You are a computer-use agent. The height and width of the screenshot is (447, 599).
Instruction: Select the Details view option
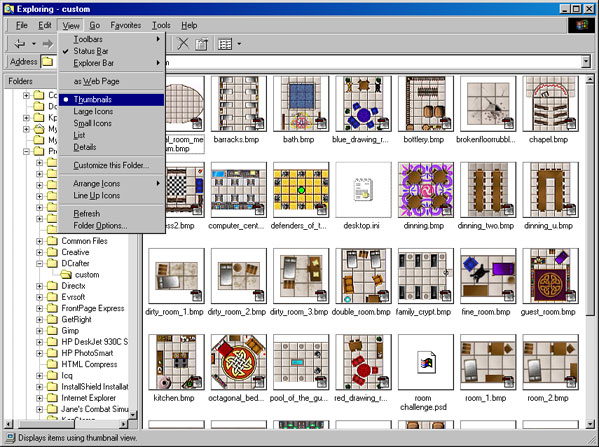tap(112, 147)
